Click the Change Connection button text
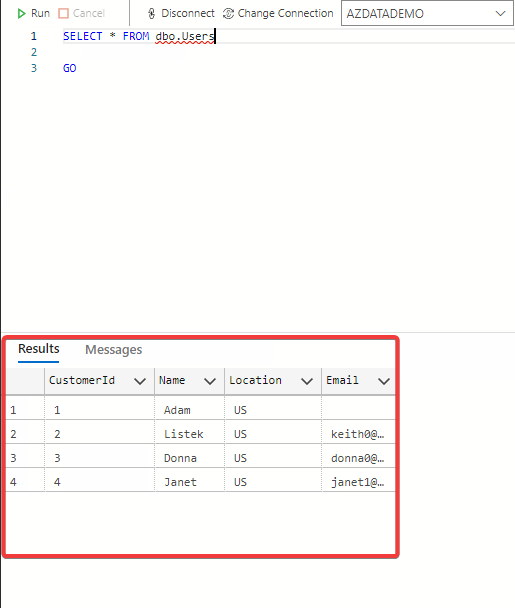Image resolution: width=515 pixels, height=608 pixels. 285,14
